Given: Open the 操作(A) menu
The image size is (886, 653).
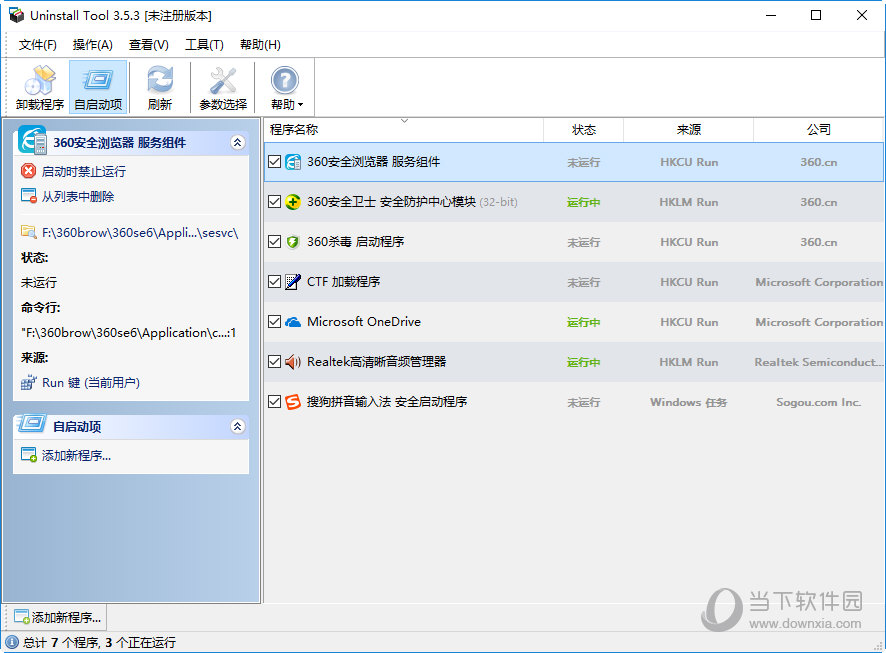Looking at the screenshot, I should 93,45.
